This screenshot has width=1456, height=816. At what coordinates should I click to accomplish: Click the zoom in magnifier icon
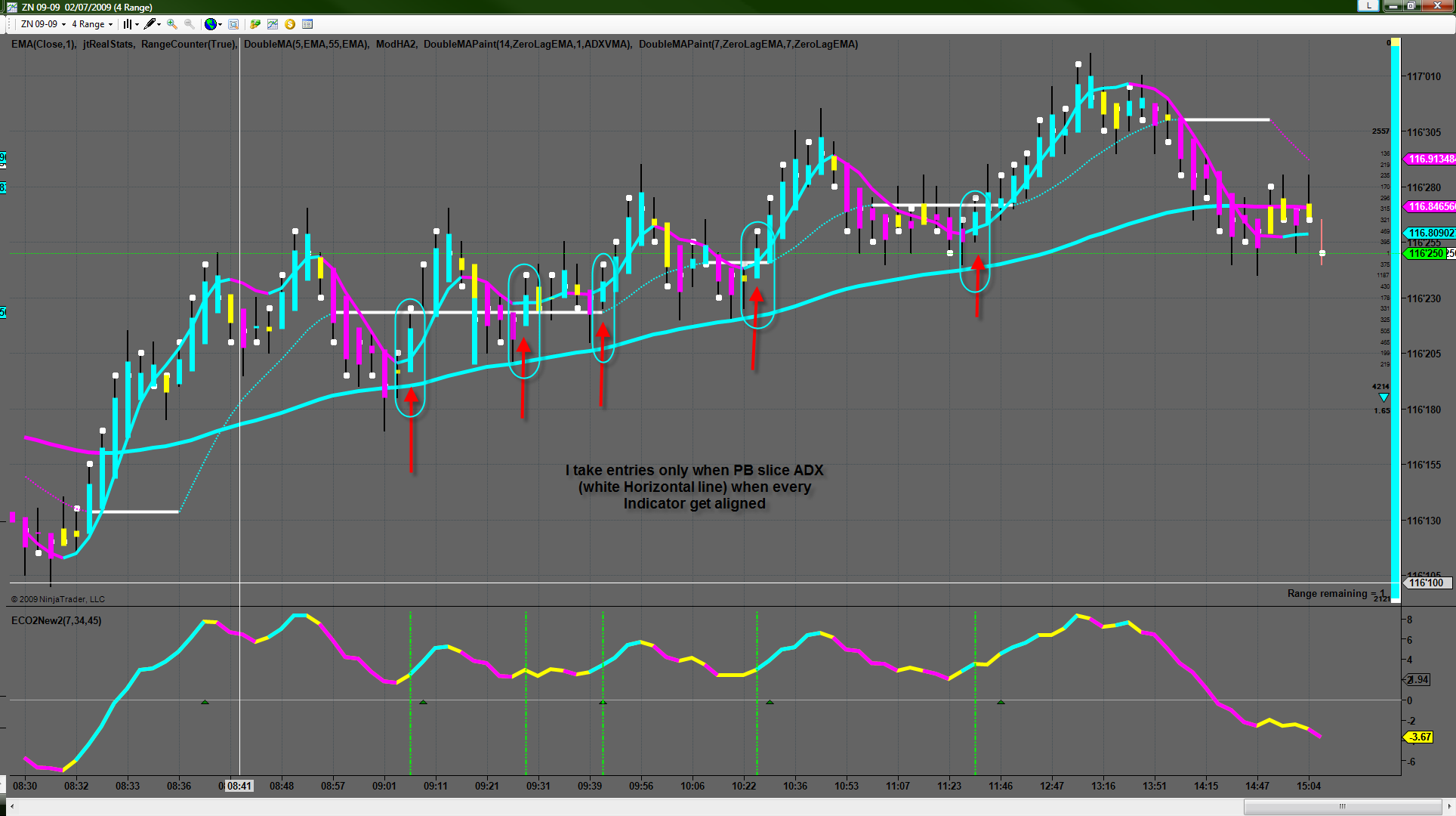click(172, 24)
